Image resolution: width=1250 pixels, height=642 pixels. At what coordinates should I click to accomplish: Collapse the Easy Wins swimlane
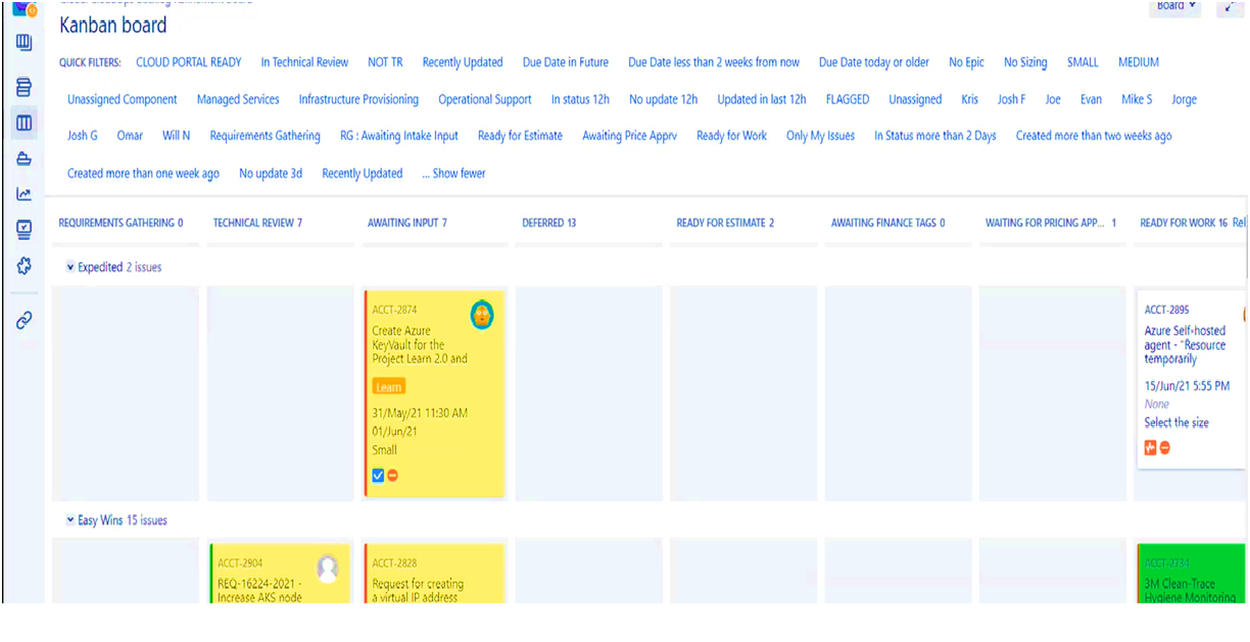[x=70, y=520]
